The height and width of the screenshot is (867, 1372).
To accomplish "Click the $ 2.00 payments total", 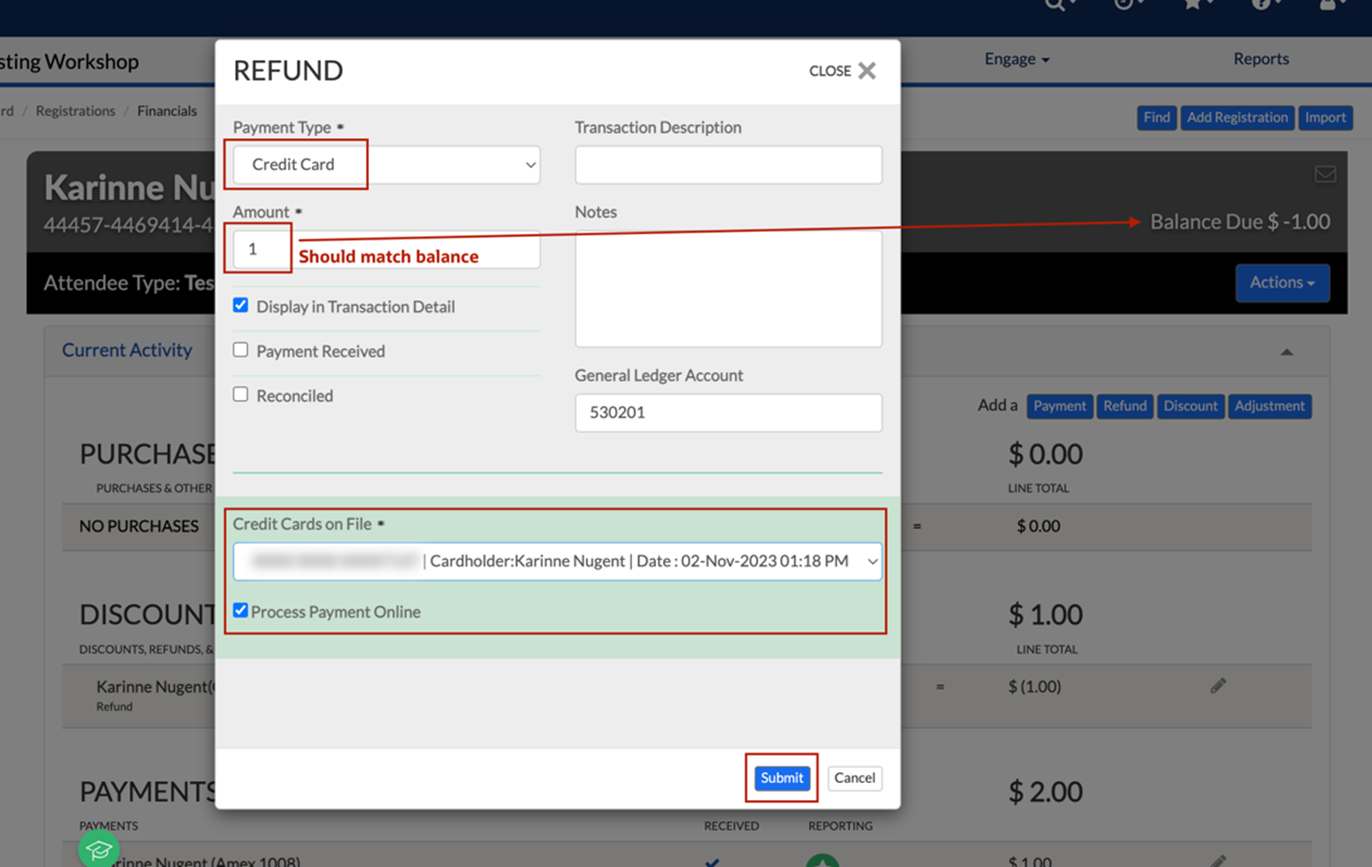I will (1045, 792).
